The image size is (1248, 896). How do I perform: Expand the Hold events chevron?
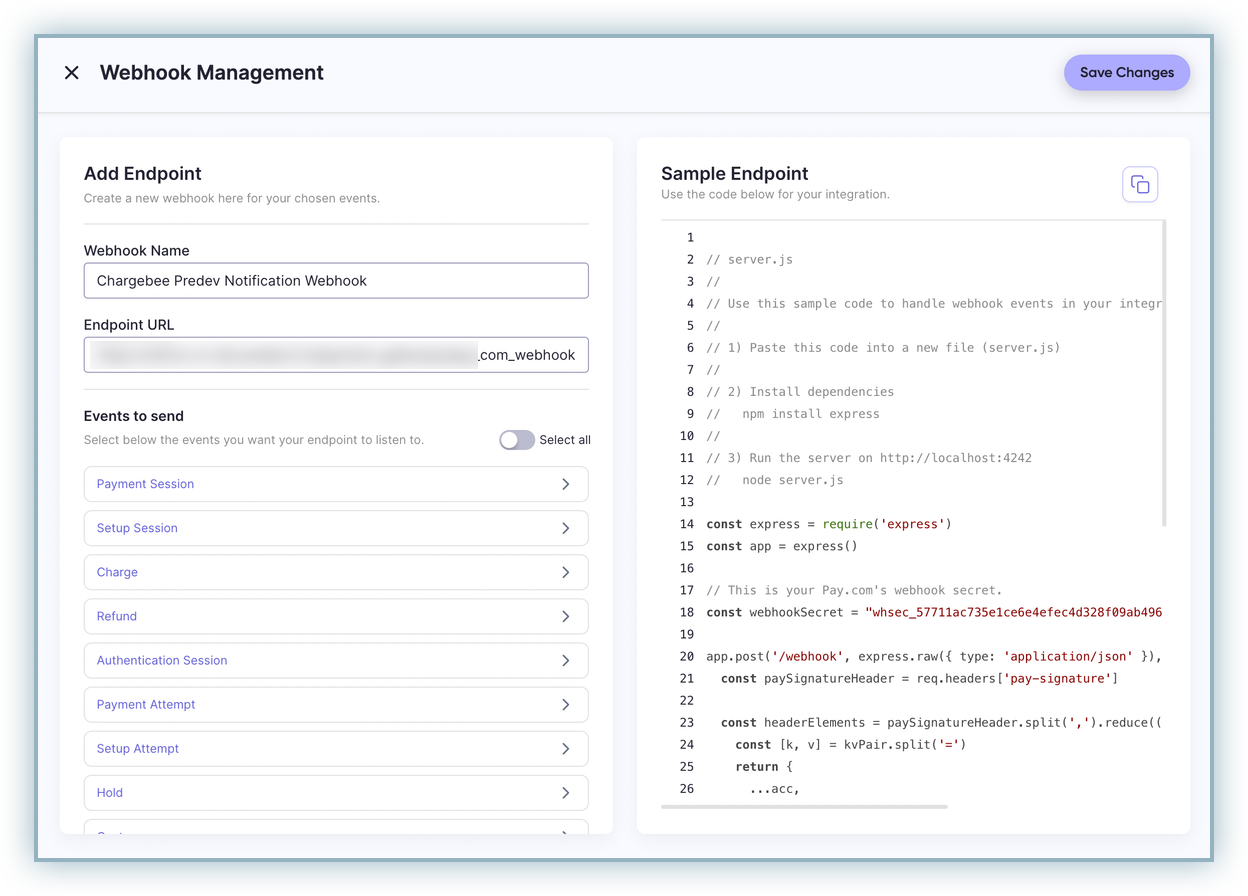(x=565, y=792)
